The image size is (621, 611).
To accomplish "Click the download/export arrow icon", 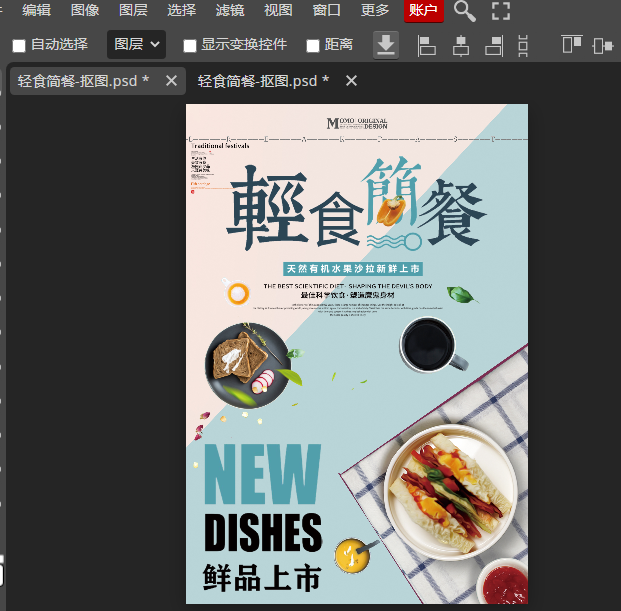I will point(385,45).
